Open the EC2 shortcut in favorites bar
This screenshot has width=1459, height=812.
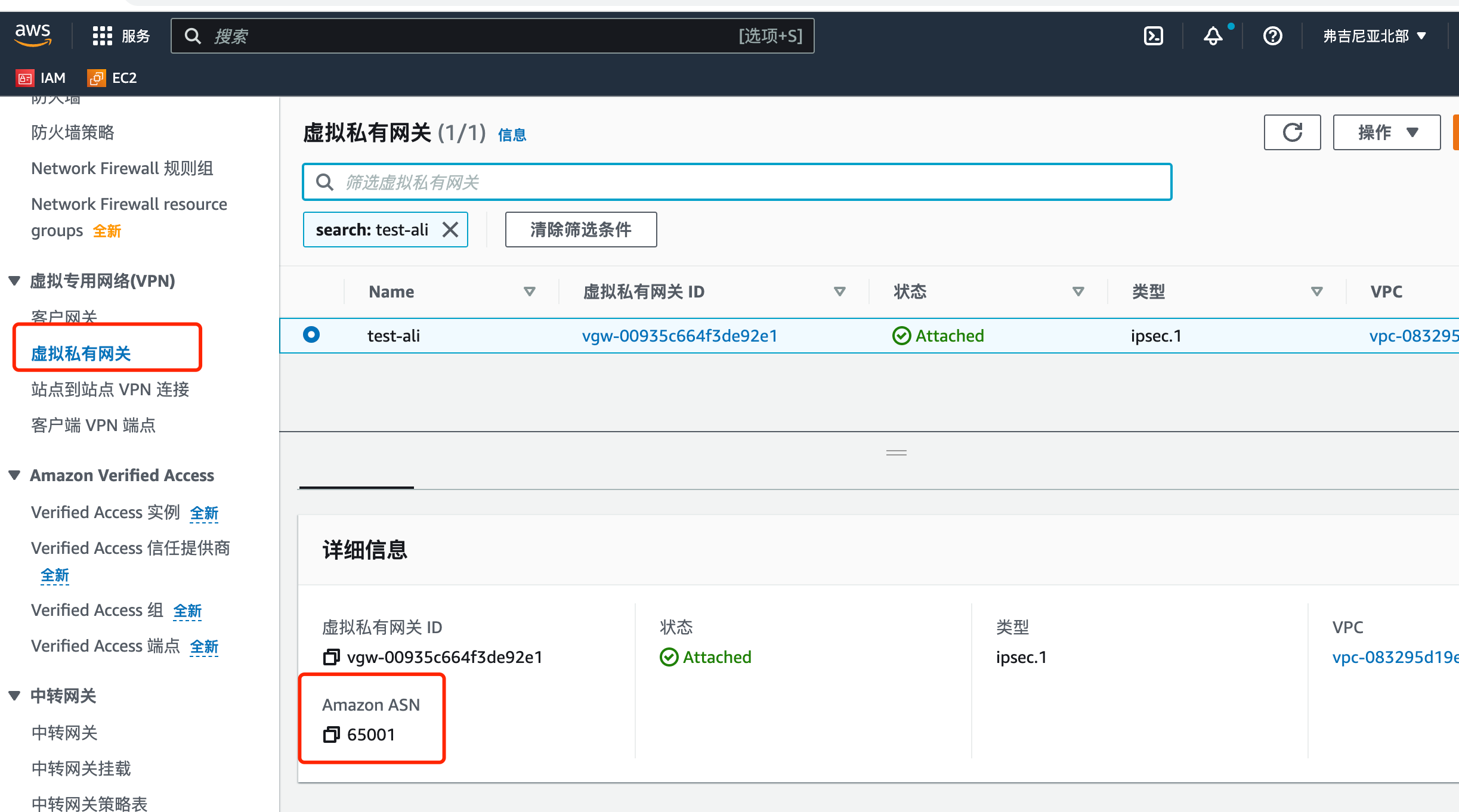click(x=112, y=78)
